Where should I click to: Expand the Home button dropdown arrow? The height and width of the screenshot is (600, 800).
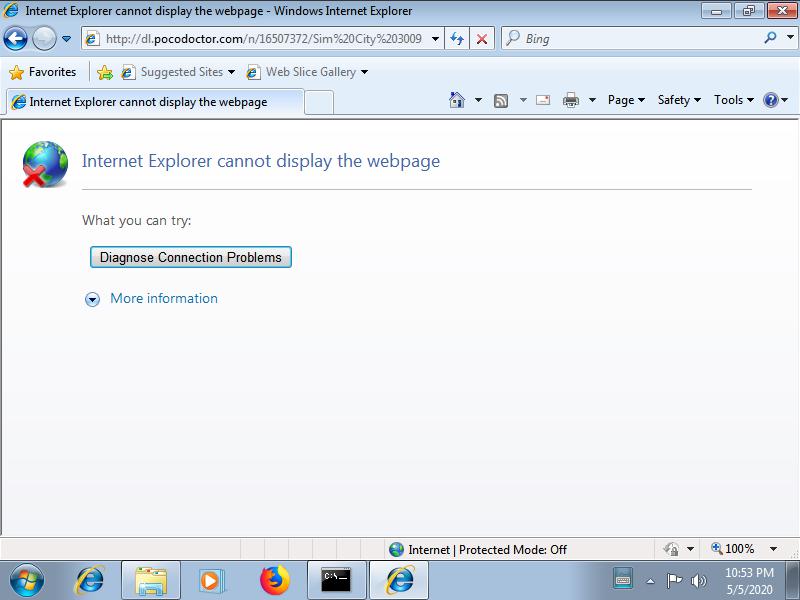pos(478,100)
